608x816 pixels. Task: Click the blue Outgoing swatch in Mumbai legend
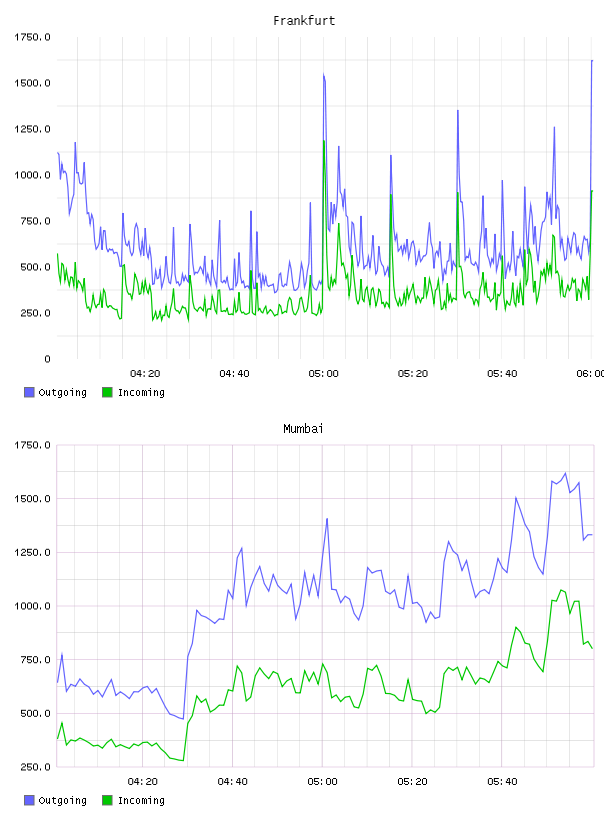pyautogui.click(x=29, y=800)
